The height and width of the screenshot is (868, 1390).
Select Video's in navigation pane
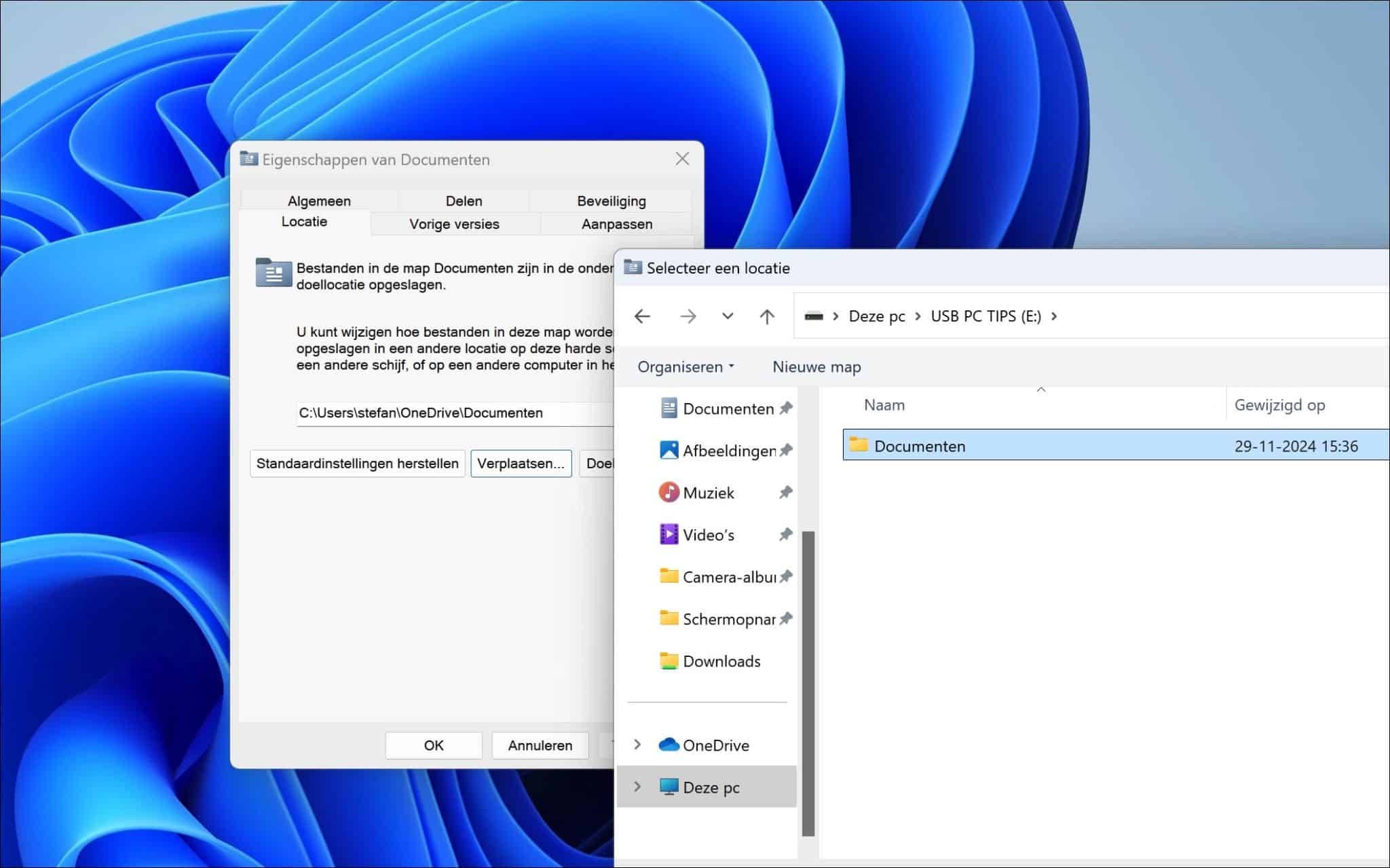click(x=708, y=535)
